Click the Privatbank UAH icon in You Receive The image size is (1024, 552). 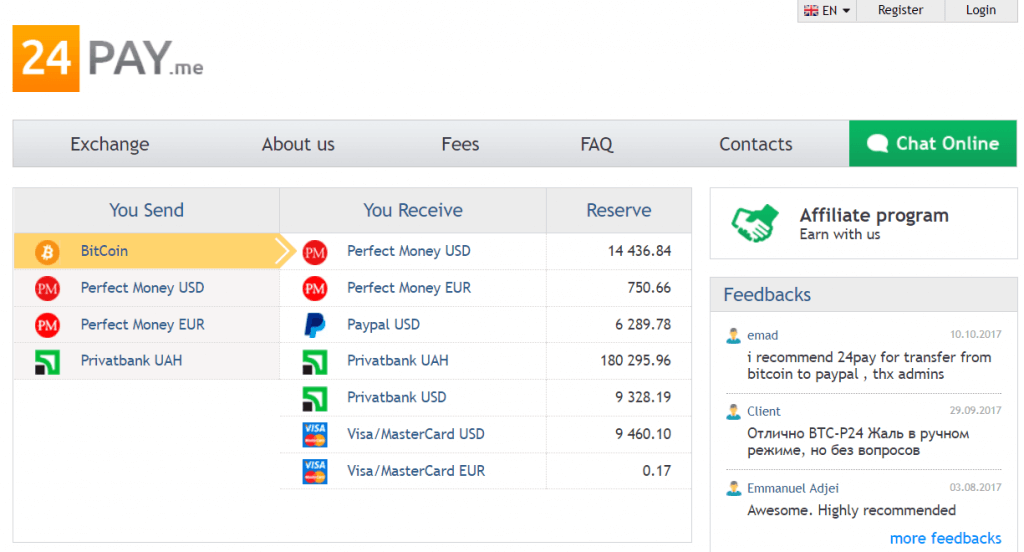tap(315, 362)
